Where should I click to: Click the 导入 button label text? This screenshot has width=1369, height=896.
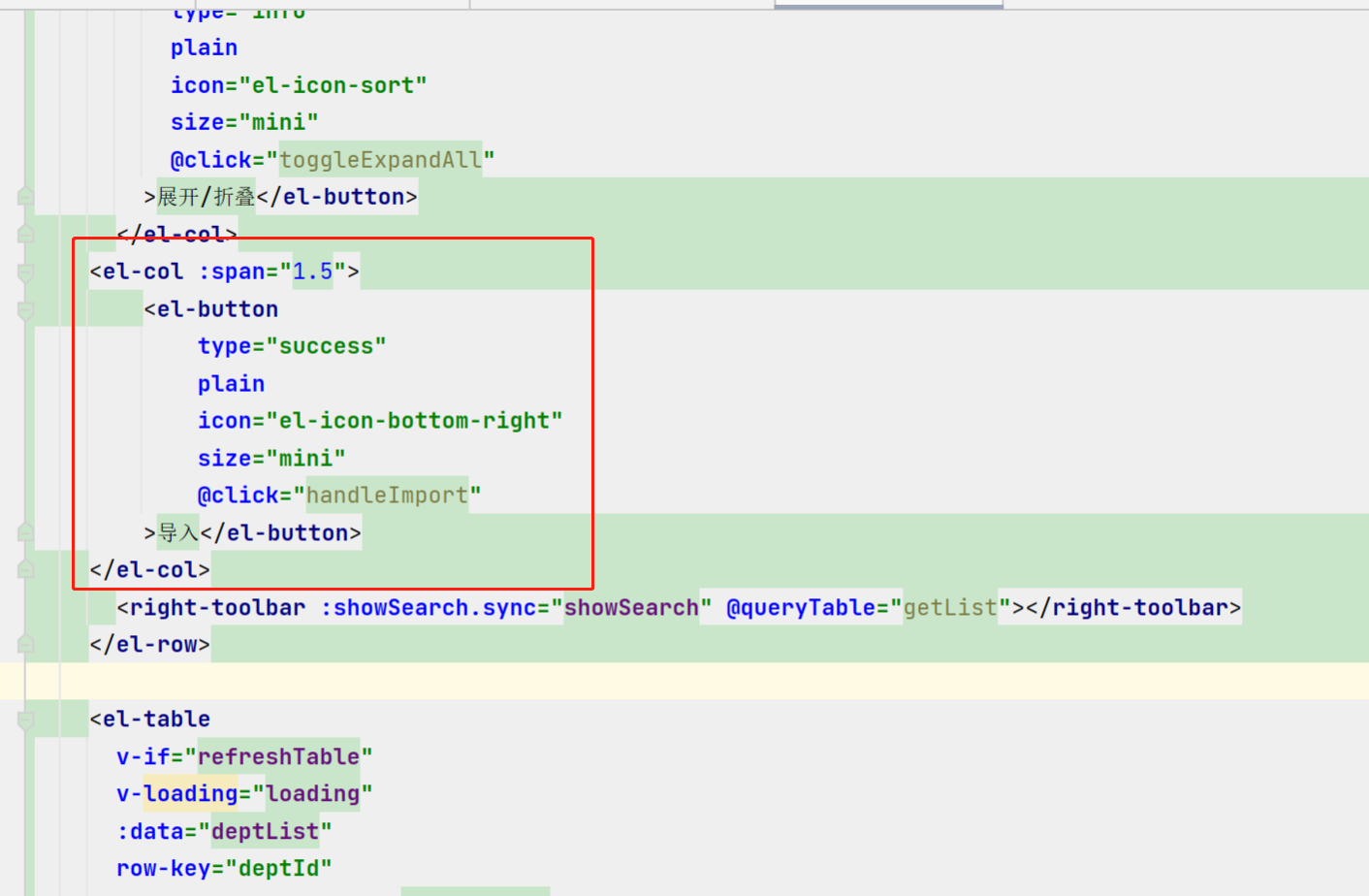tap(178, 532)
